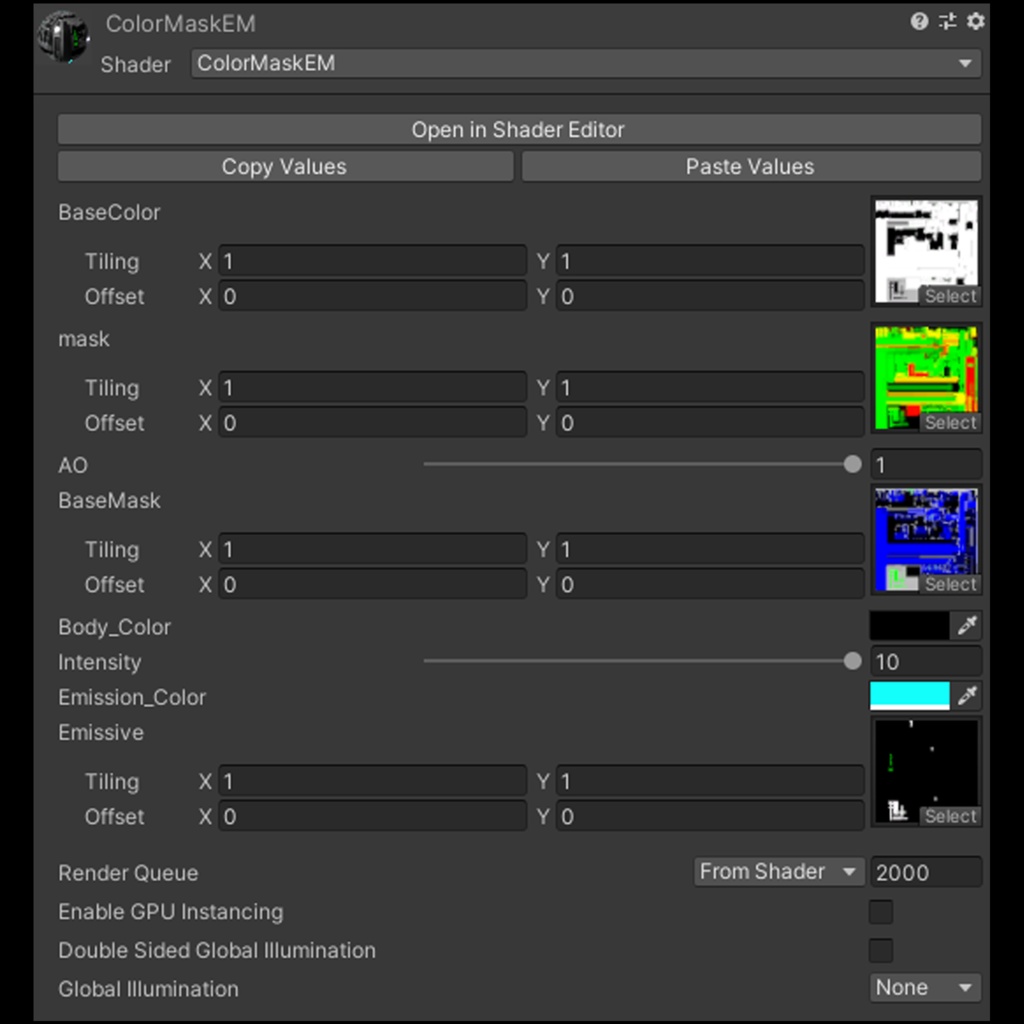The height and width of the screenshot is (1024, 1024).
Task: Open the Global Illumination None dropdown
Action: coord(925,987)
